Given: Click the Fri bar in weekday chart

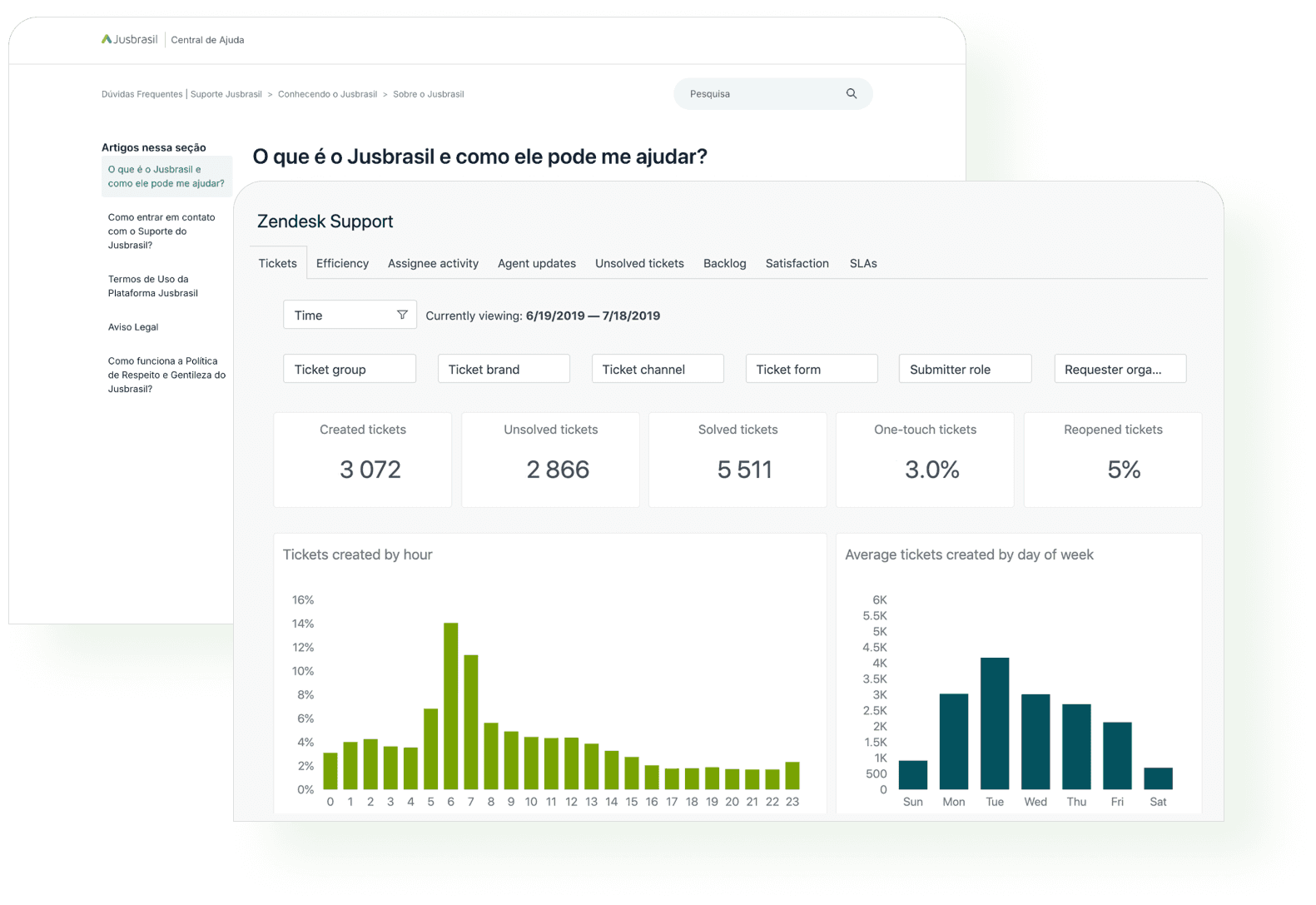Looking at the screenshot, I should point(1117,756).
